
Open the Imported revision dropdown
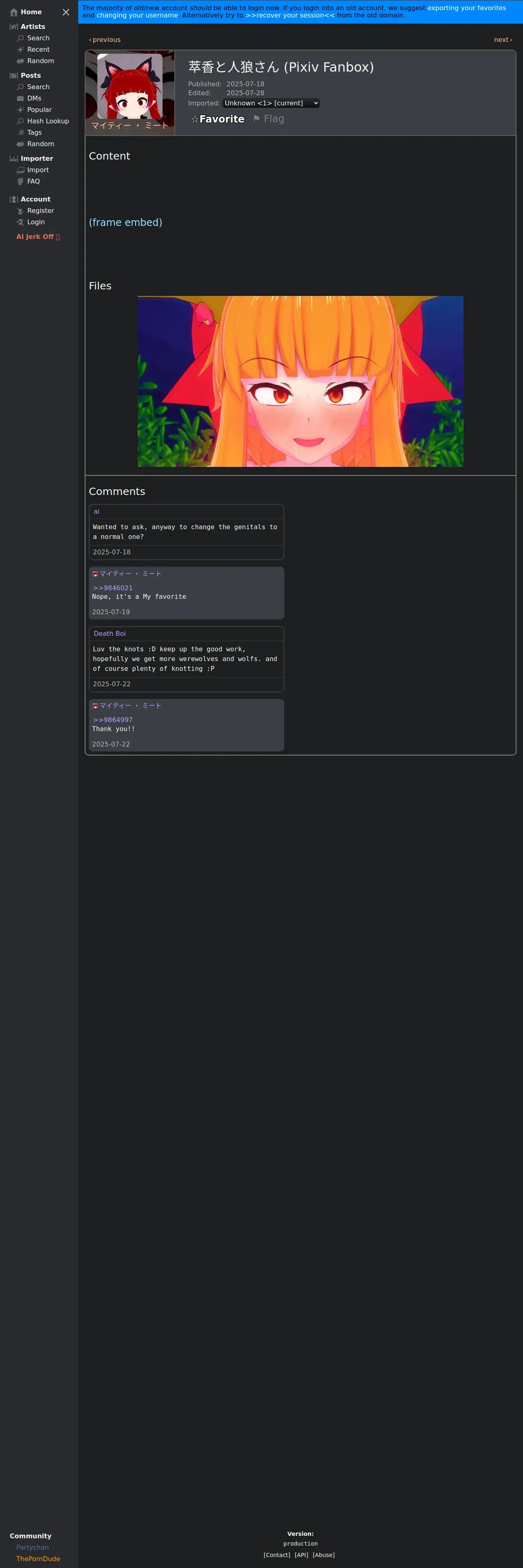[271, 103]
